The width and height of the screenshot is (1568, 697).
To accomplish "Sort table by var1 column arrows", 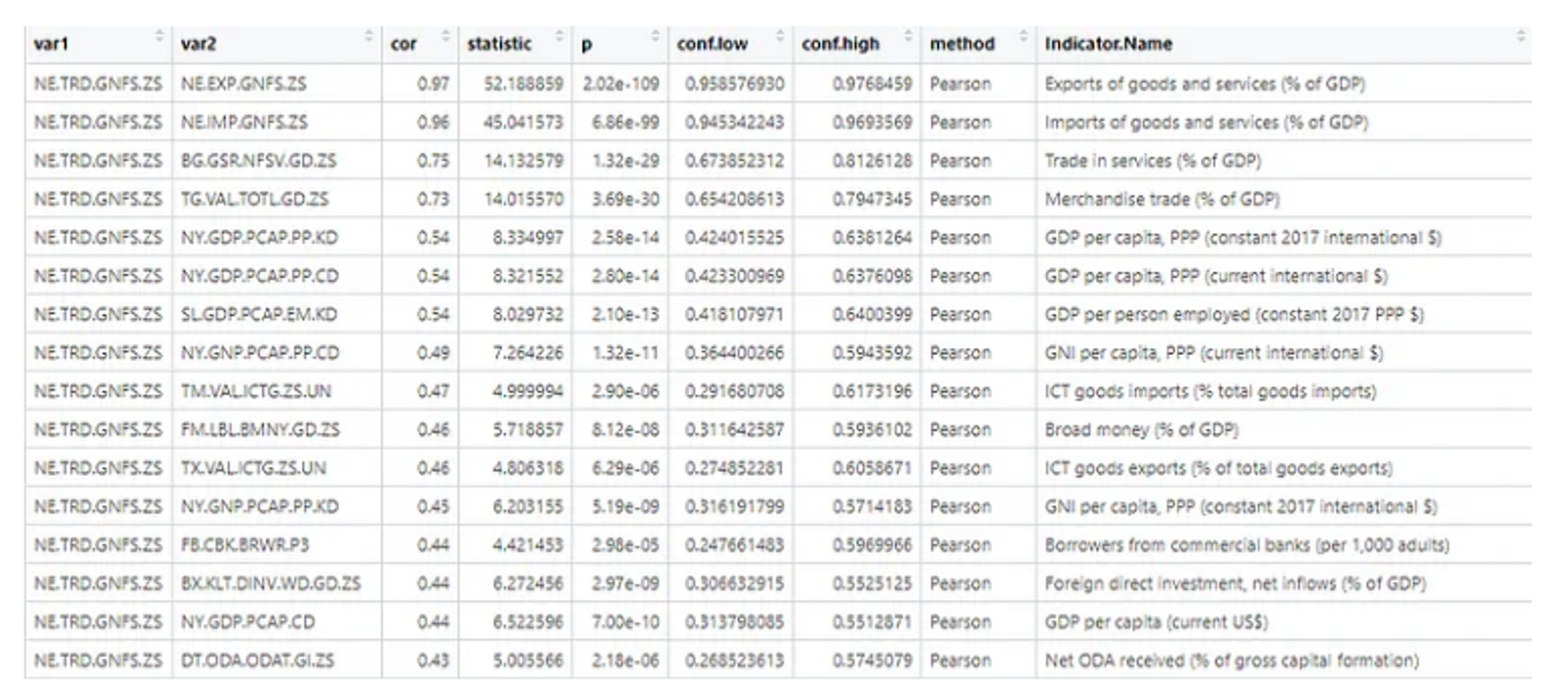I will pos(159,36).
